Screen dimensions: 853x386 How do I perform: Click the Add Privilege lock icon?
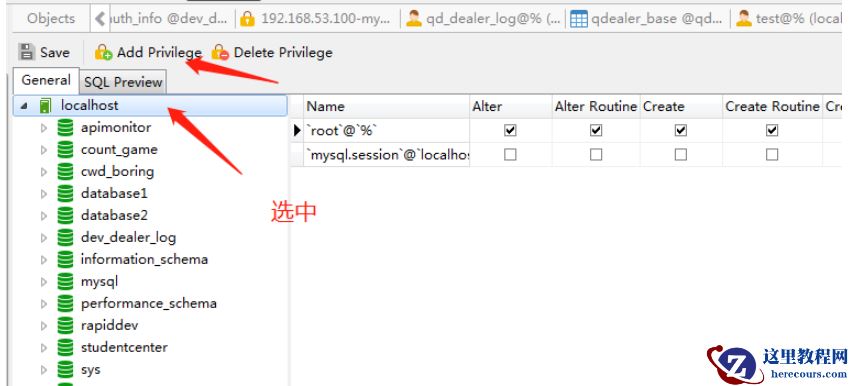click(x=103, y=52)
